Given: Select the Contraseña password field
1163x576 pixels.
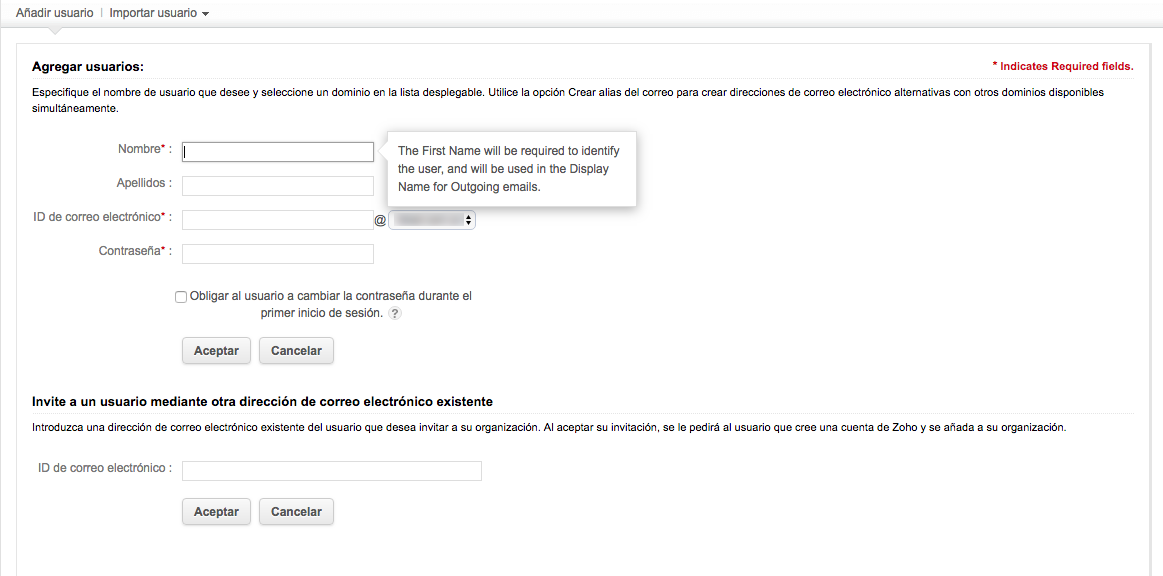Looking at the screenshot, I should coord(278,254).
